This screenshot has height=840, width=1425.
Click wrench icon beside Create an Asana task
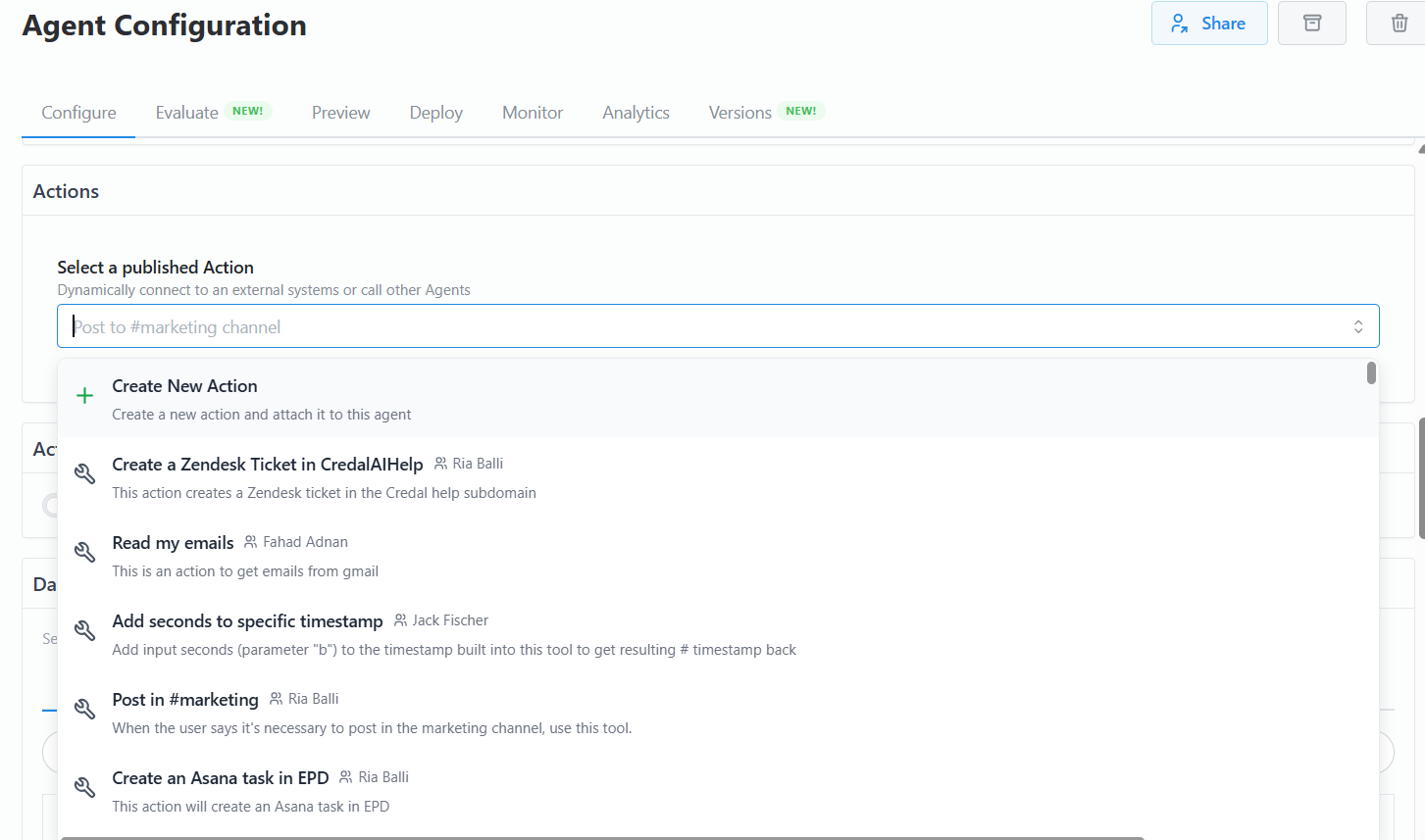[x=85, y=788]
